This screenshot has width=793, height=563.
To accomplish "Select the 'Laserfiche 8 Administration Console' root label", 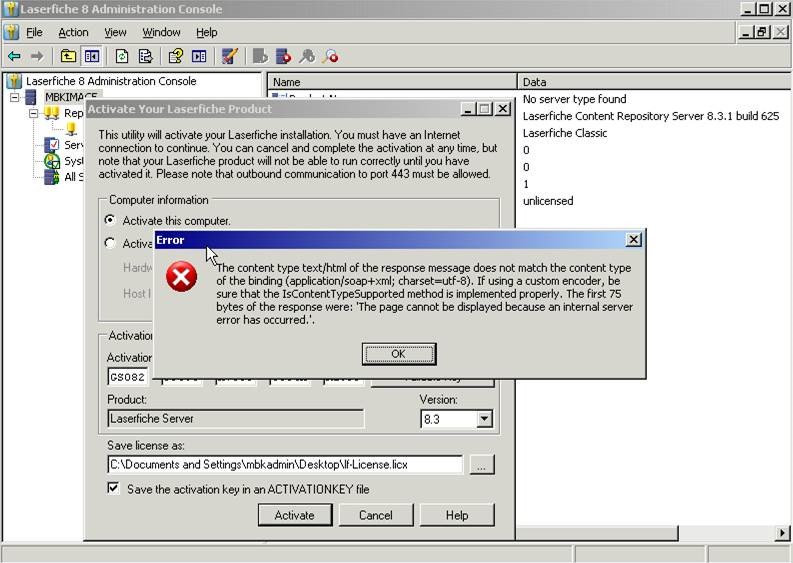I will pos(111,81).
